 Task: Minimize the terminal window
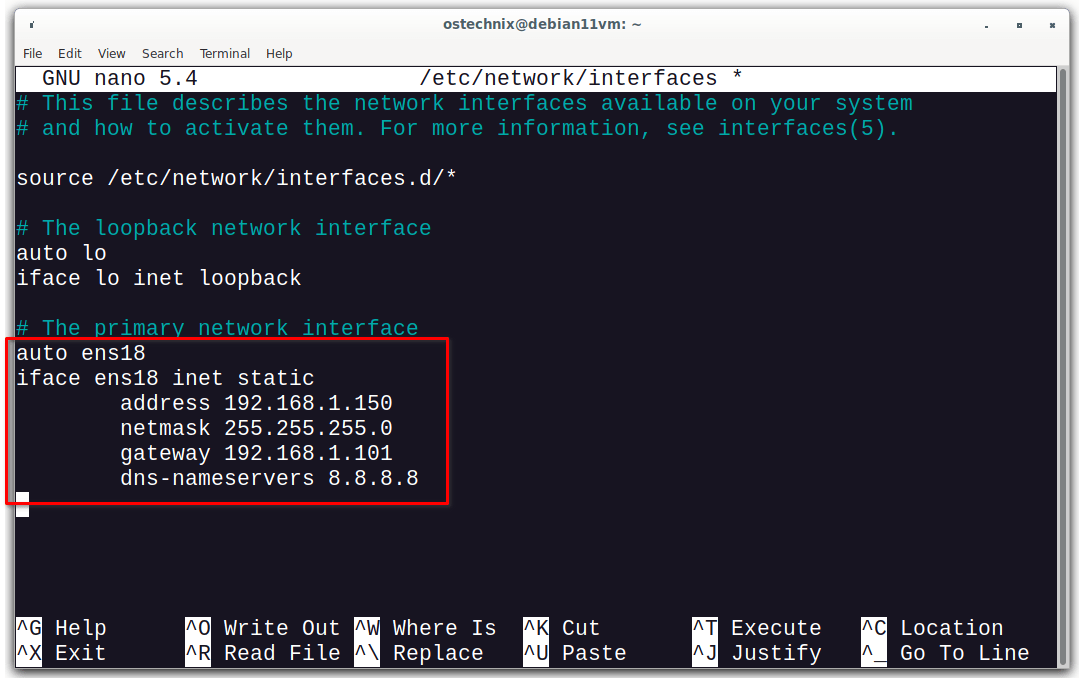tap(986, 25)
